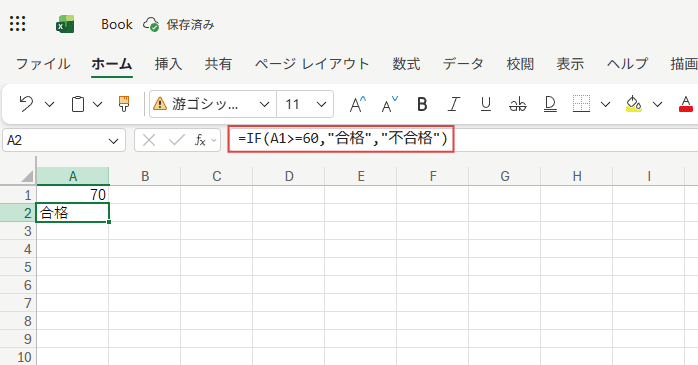The height and width of the screenshot is (365, 698).
Task: Toggle Double underline formatting
Action: (550, 104)
